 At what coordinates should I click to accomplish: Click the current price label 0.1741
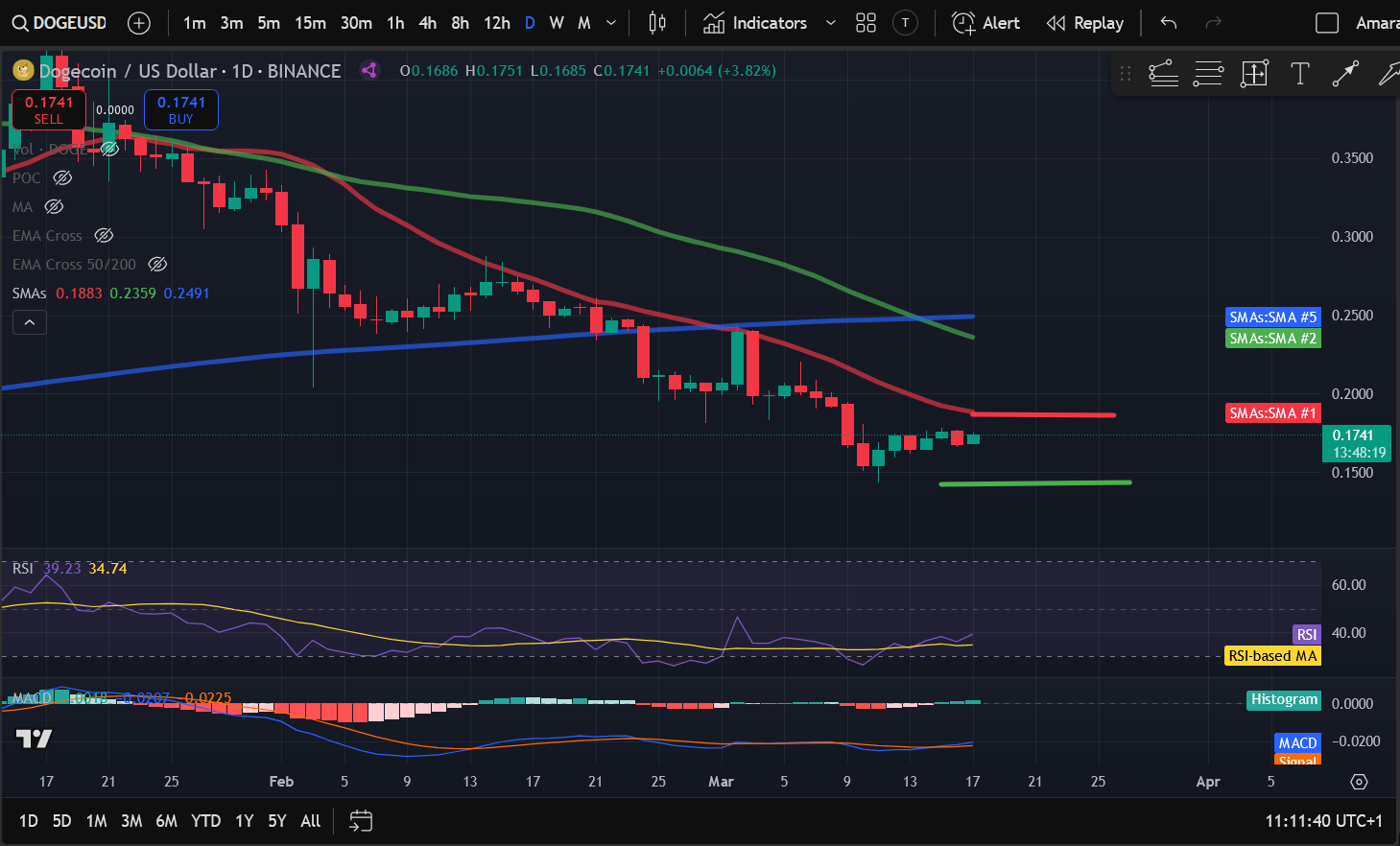click(x=1359, y=443)
